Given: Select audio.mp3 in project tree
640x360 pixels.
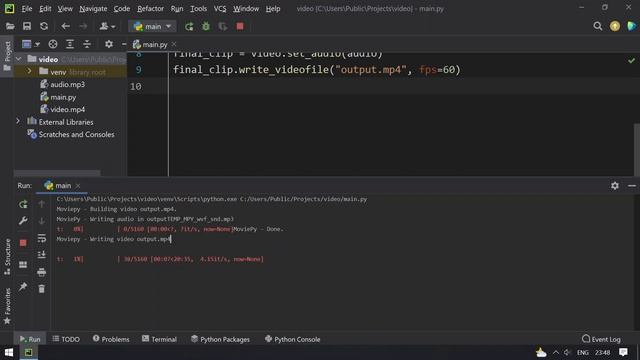Looking at the screenshot, I should tap(67, 84).
